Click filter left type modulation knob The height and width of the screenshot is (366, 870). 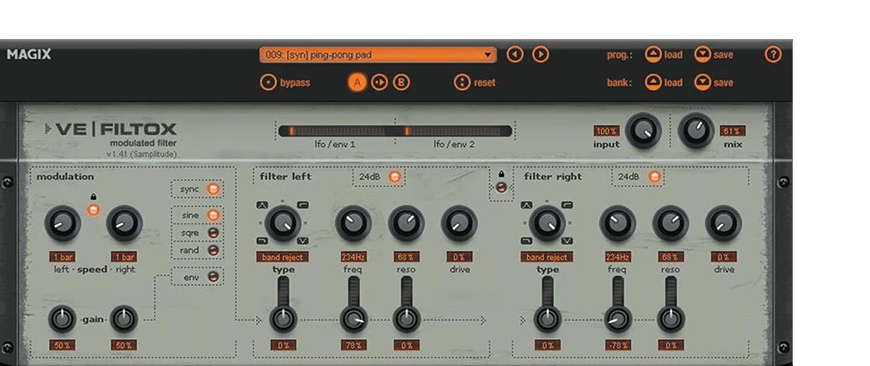(x=283, y=319)
